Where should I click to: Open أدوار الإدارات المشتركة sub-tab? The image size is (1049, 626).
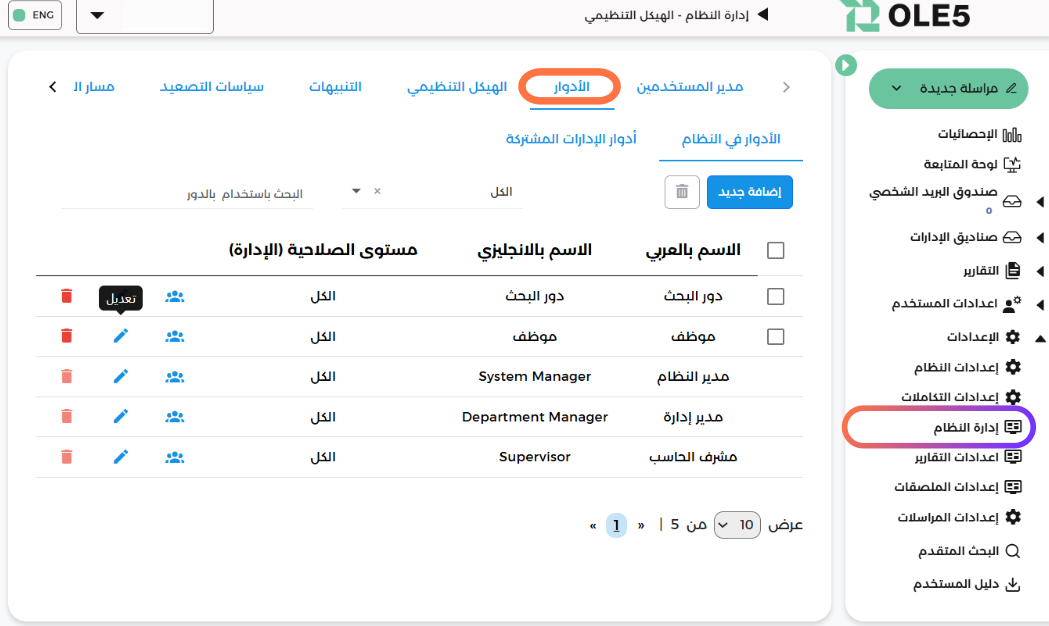pyautogui.click(x=571, y=139)
